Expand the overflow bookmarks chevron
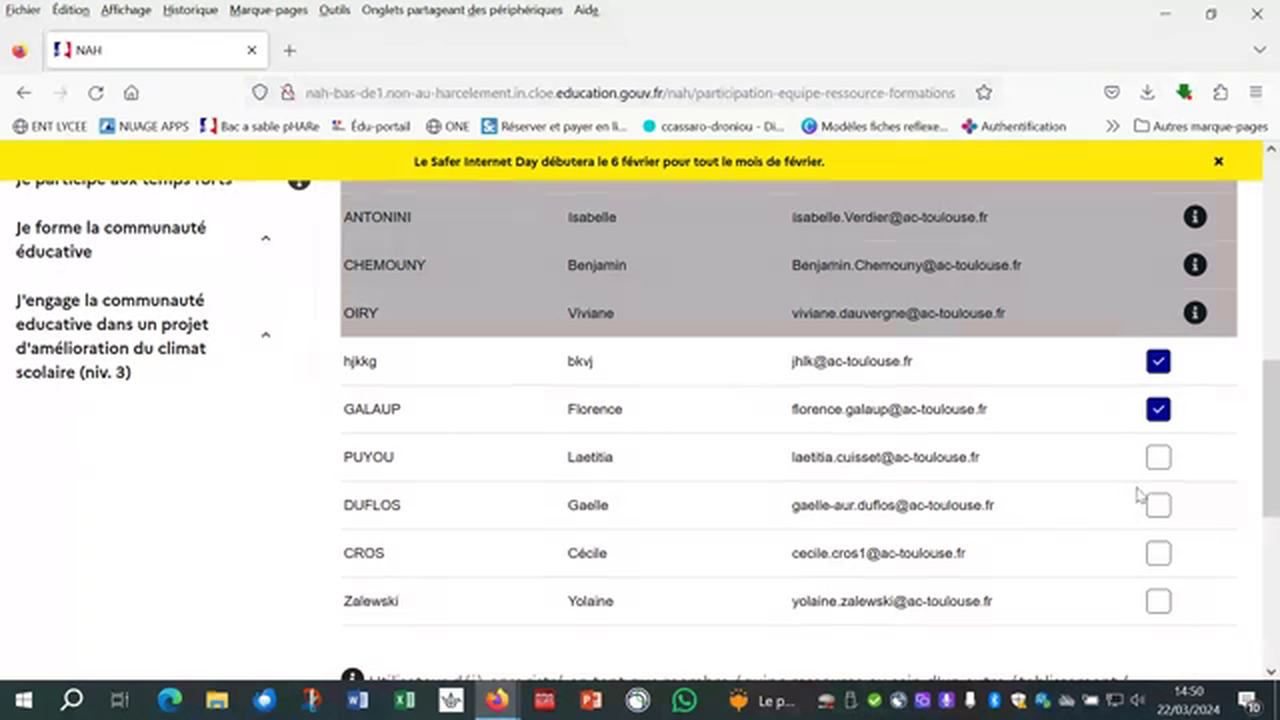Viewport: 1280px width, 720px height. point(1112,126)
